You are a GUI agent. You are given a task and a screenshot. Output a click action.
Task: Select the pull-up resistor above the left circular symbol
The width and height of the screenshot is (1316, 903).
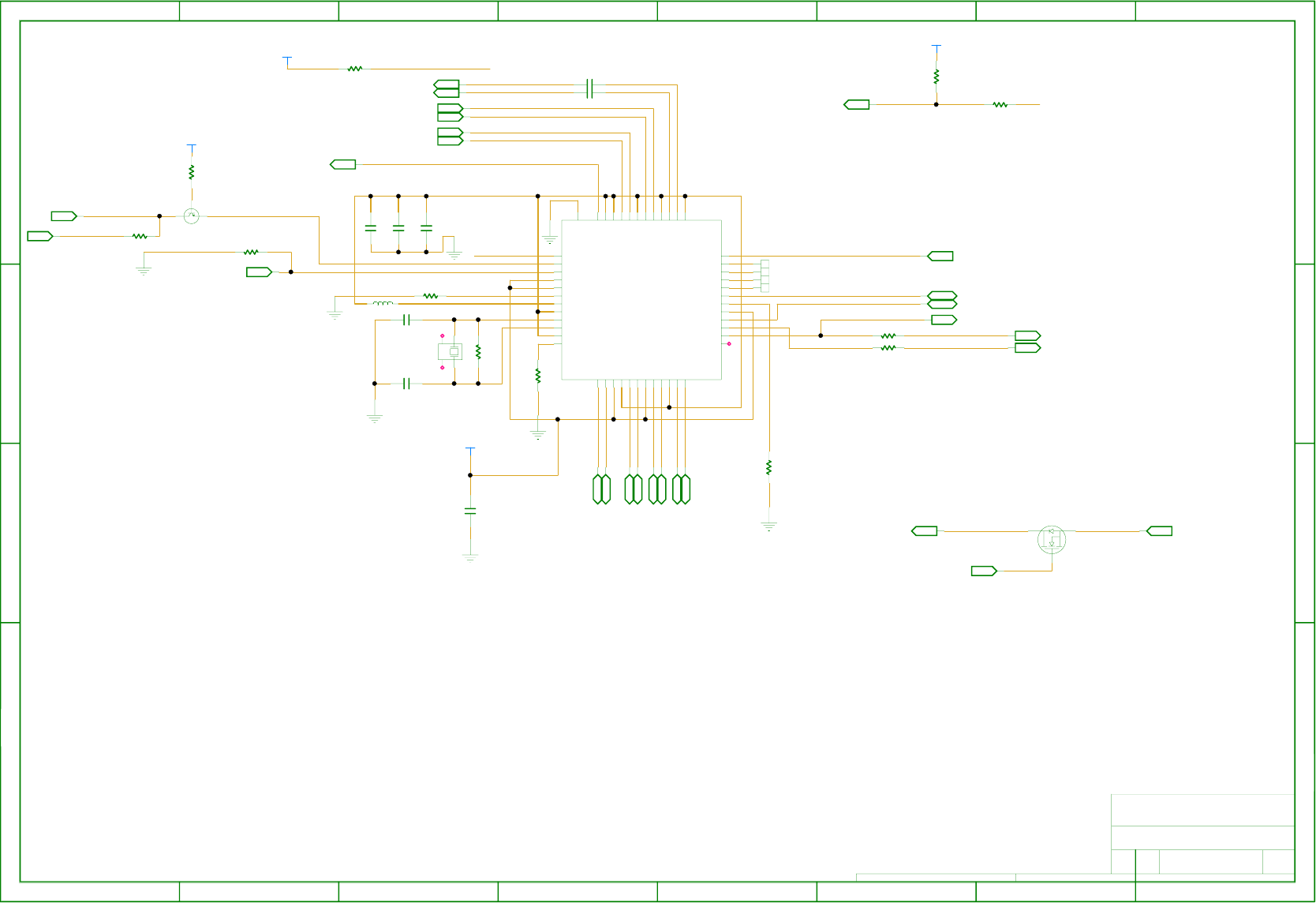coord(191,172)
